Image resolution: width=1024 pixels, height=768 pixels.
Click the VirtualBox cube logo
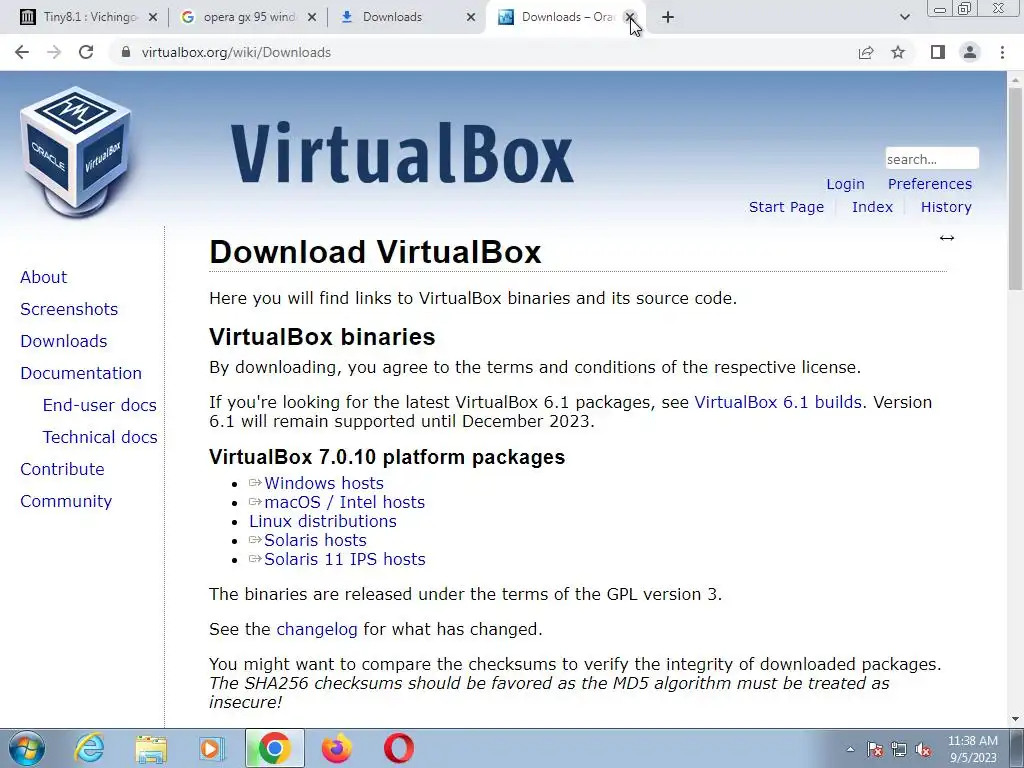pos(76,151)
